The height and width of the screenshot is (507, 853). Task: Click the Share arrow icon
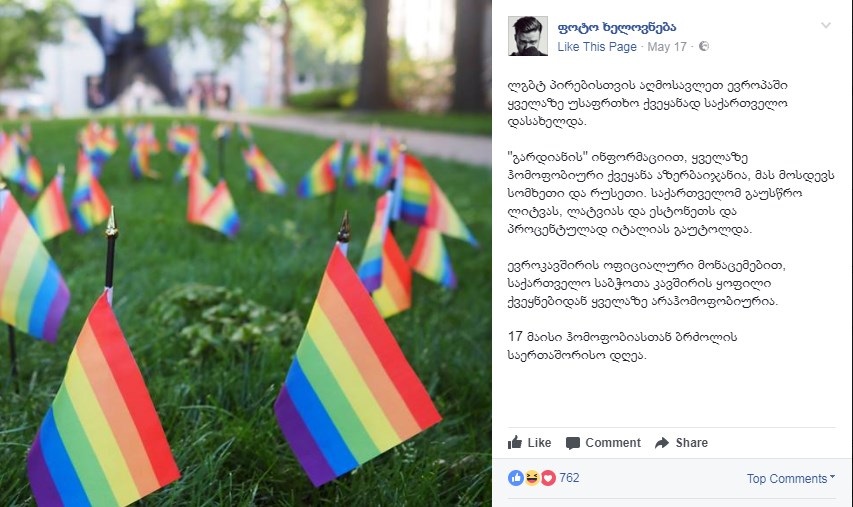662,443
